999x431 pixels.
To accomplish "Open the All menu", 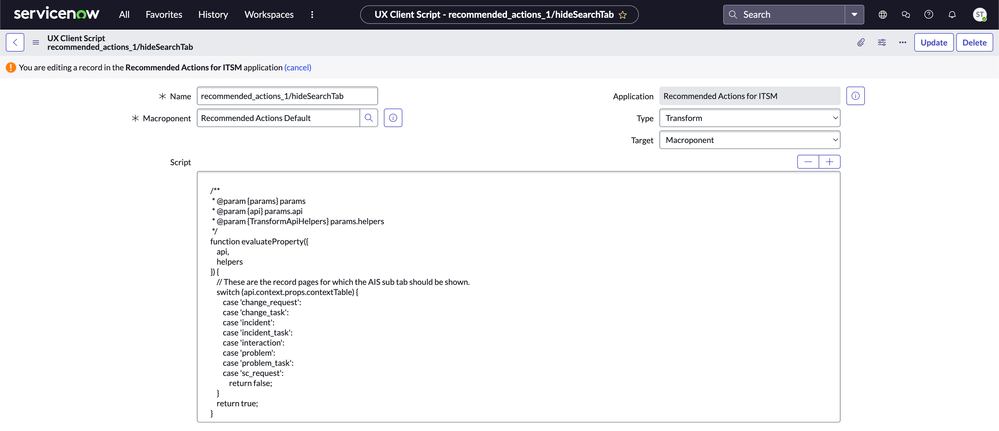I will pos(124,14).
